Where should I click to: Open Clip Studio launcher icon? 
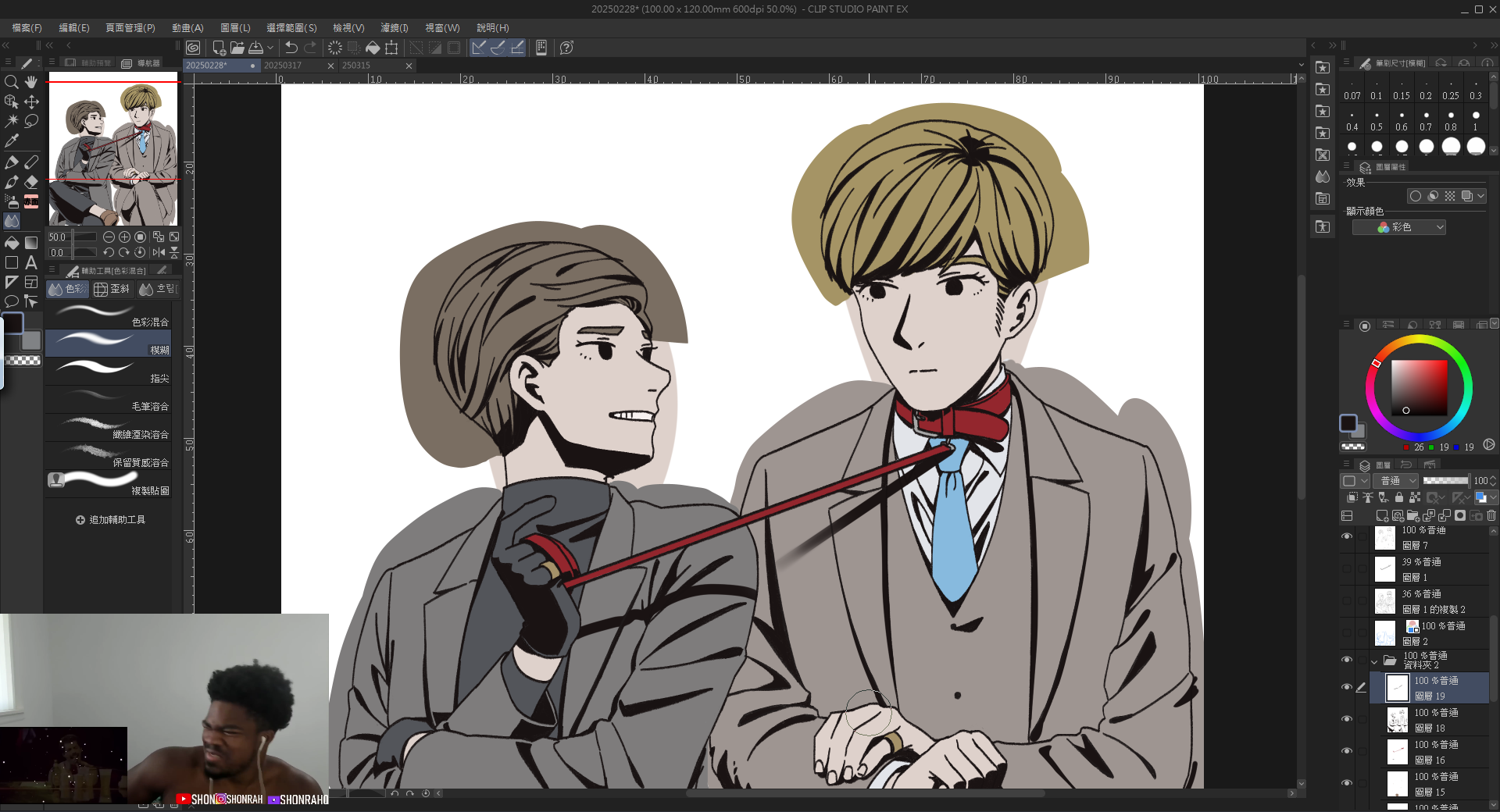click(193, 48)
